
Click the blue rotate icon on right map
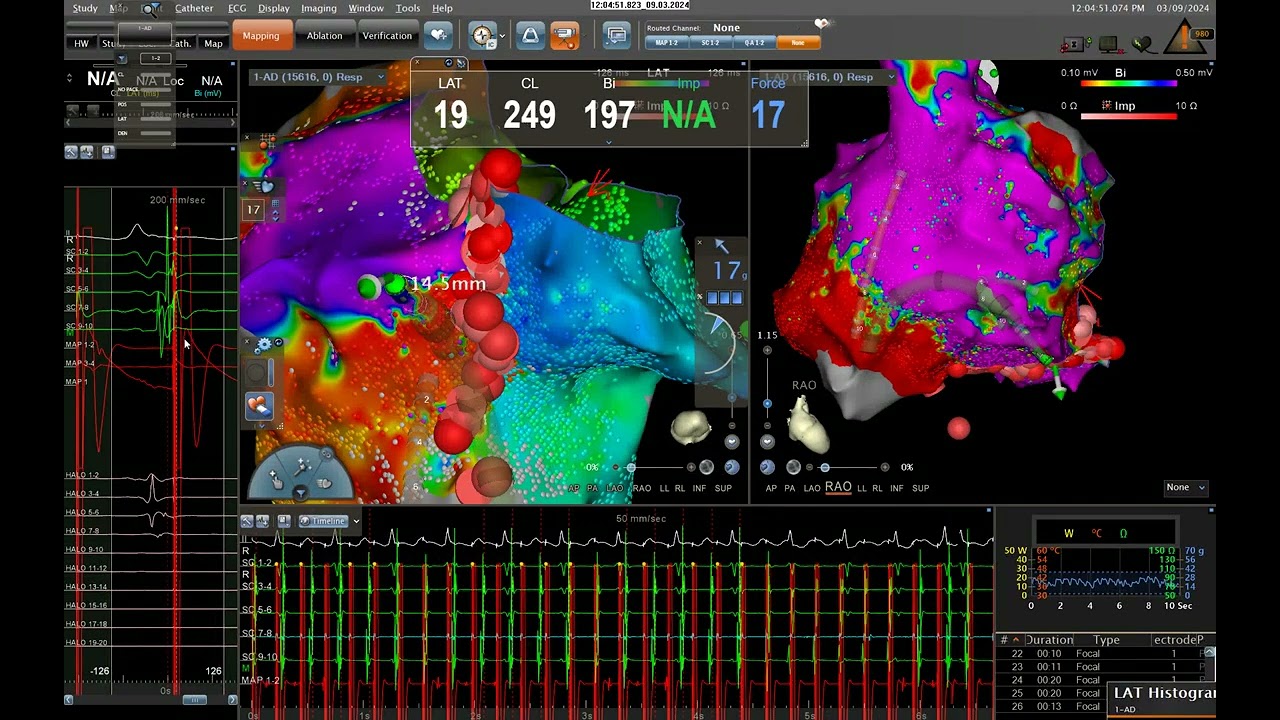767,467
